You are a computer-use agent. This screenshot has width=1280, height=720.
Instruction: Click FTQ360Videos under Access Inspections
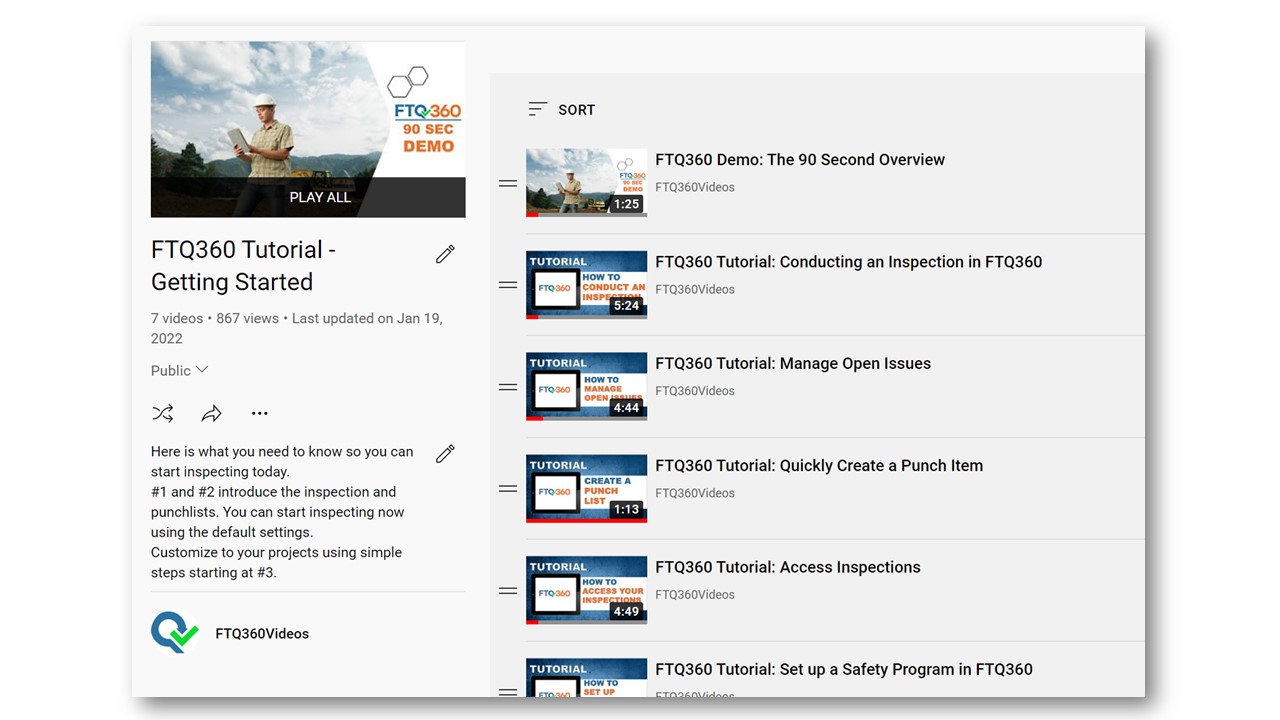point(695,595)
